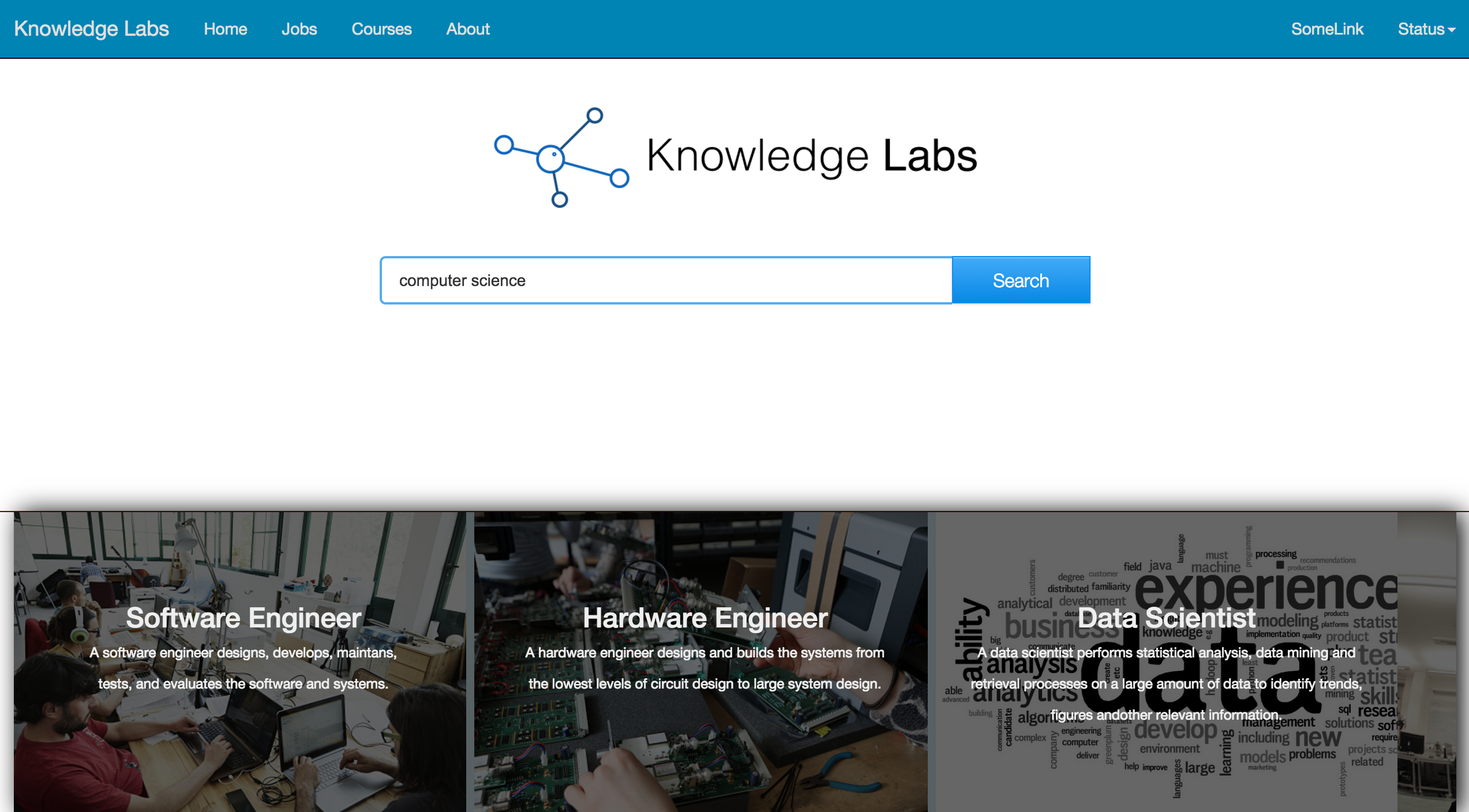This screenshot has width=1469, height=812.
Task: Click the Software Engineer heading text
Action: [243, 618]
